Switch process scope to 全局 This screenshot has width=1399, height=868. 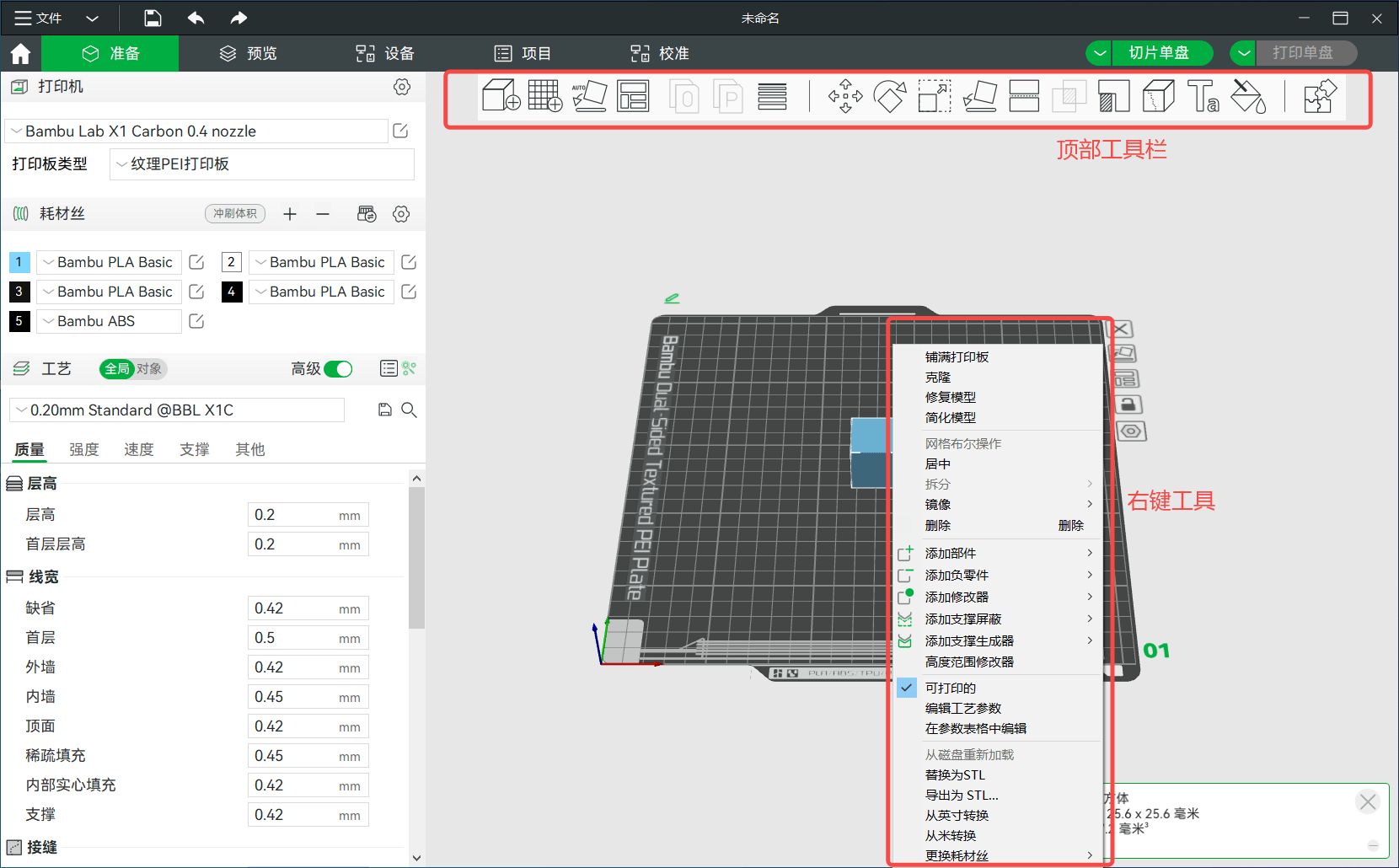click(x=117, y=369)
